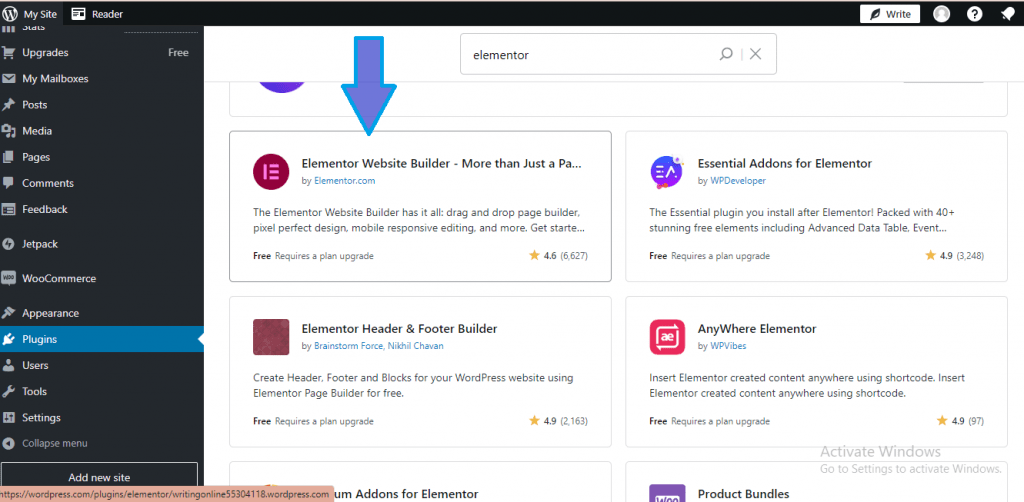The width and height of the screenshot is (1024, 502).
Task: Click the Pages icon in sidebar
Action: [x=8, y=157]
